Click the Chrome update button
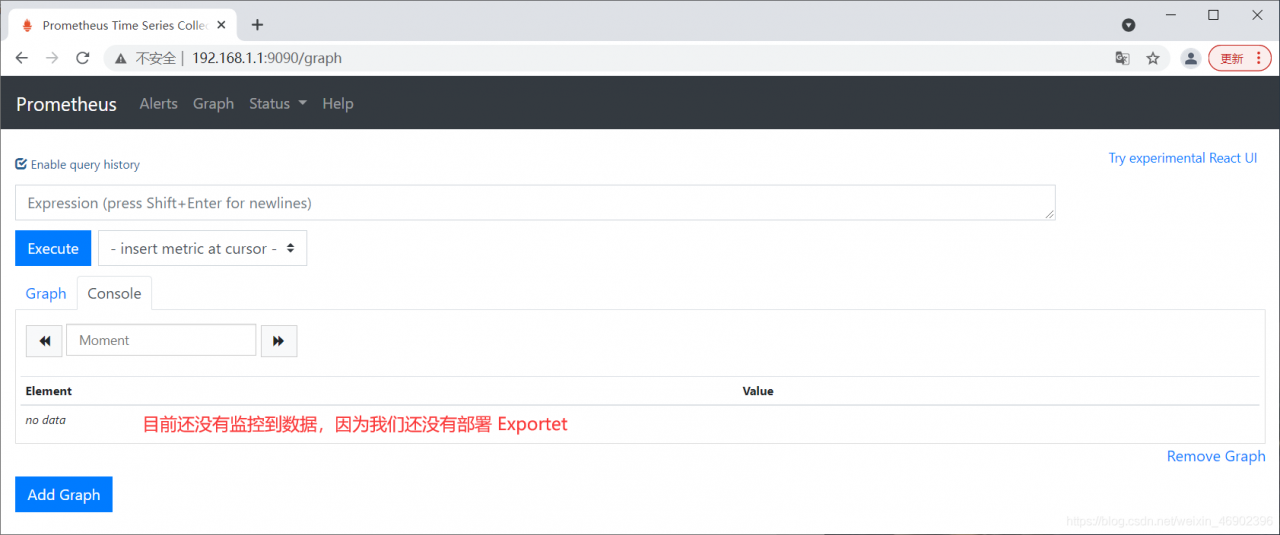Screen dimensions: 1280x535 click(1240, 58)
